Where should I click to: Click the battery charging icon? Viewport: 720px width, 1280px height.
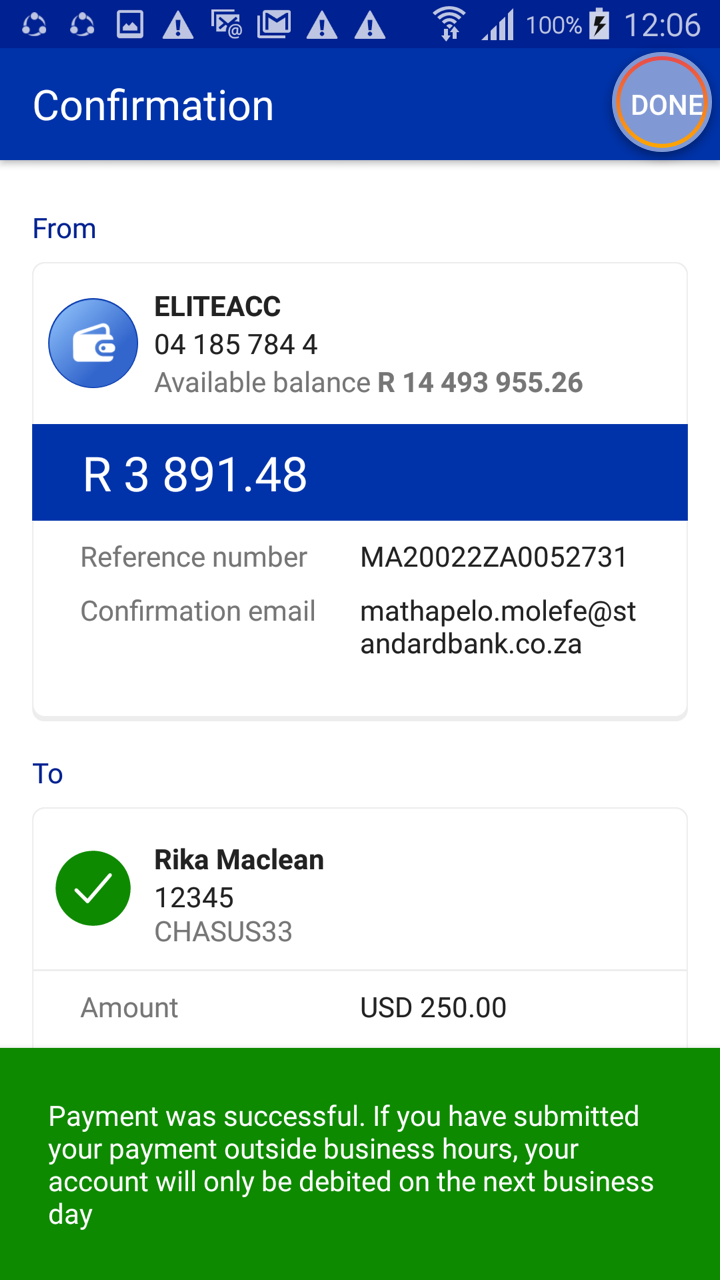pyautogui.click(x=599, y=24)
